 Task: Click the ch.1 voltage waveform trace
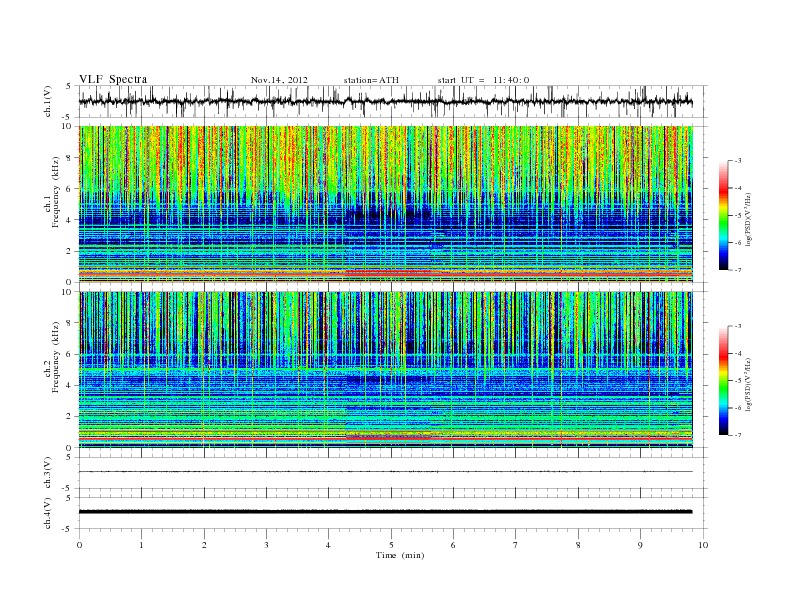click(386, 101)
